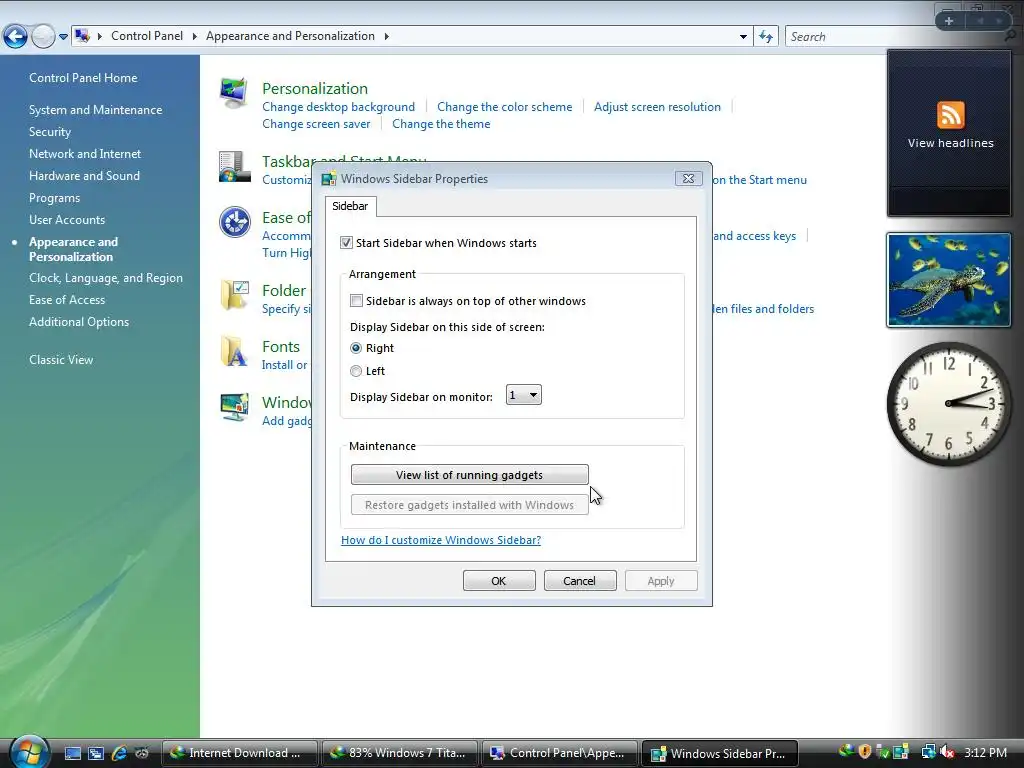Click the Apply button in dialog
The height and width of the screenshot is (768, 1024).
click(661, 581)
